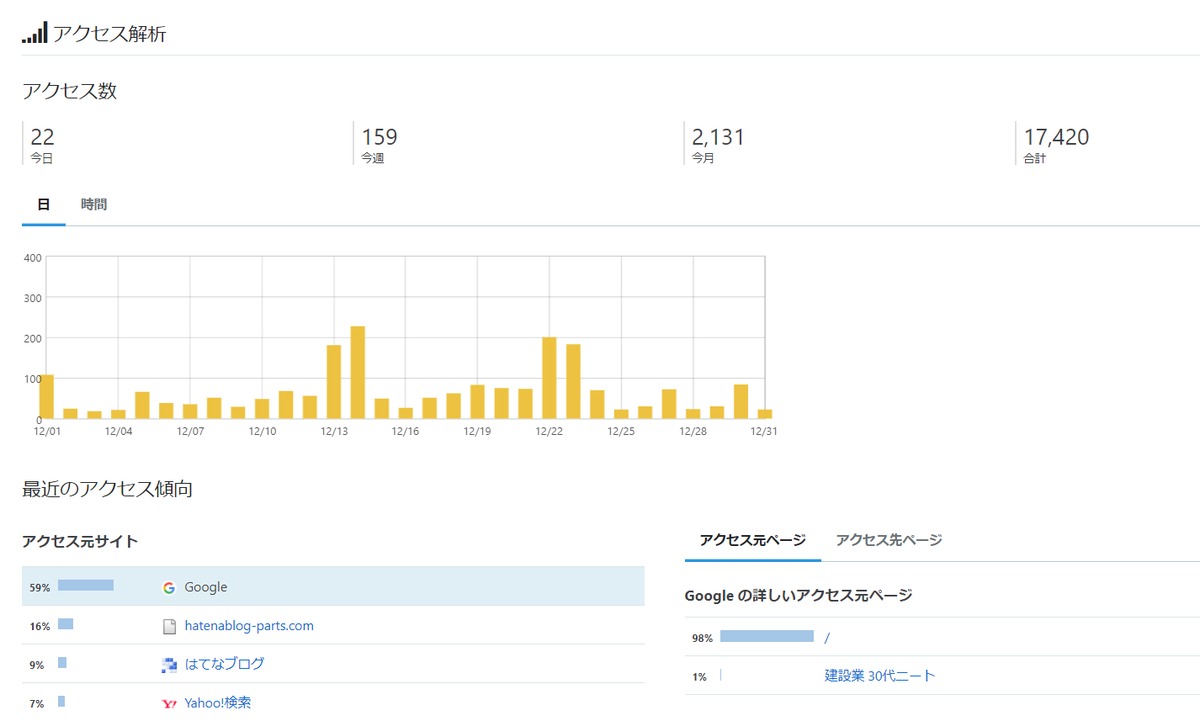Click the 9% value for はてなブログ
1200x721 pixels.
click(37, 665)
